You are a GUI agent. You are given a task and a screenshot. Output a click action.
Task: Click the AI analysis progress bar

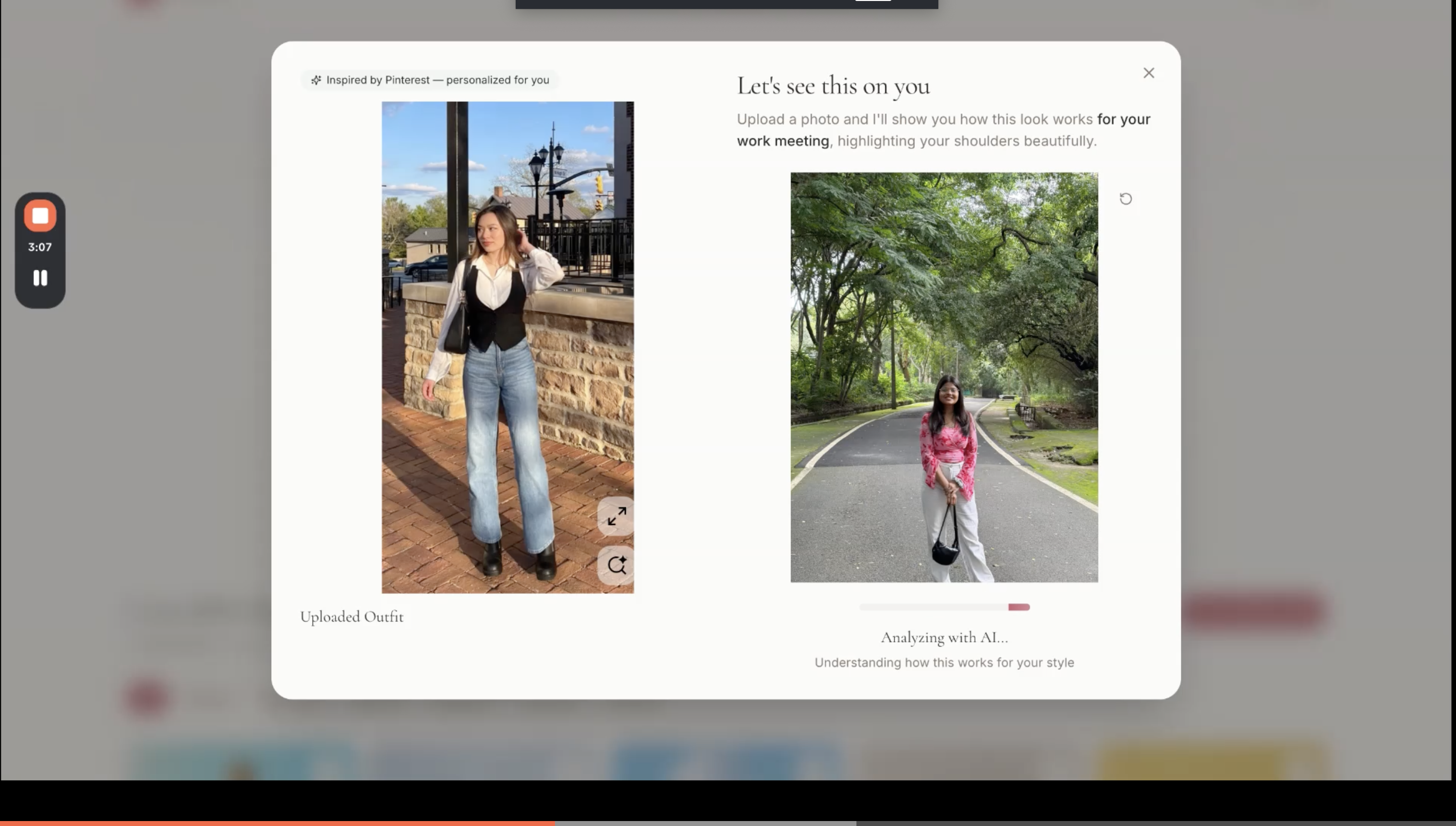click(944, 607)
